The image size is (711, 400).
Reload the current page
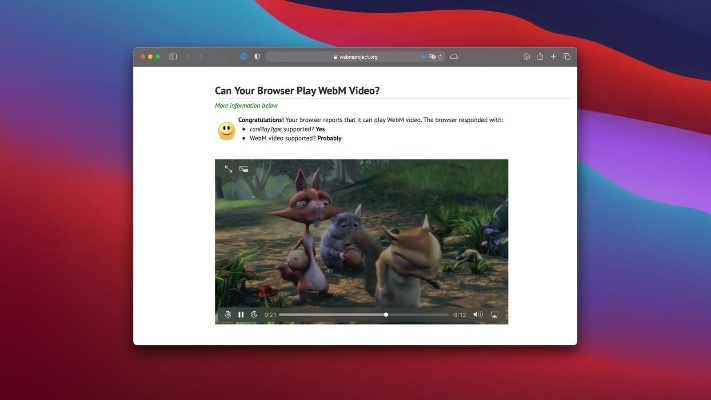[441, 57]
